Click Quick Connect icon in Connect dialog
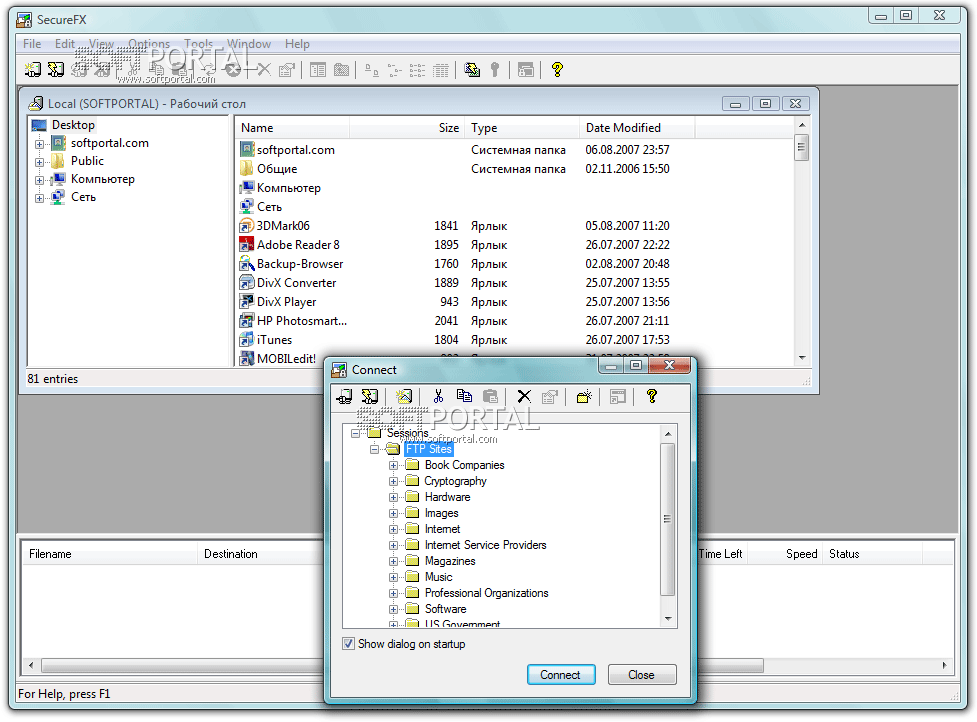The width and height of the screenshot is (977, 722). 369,396
